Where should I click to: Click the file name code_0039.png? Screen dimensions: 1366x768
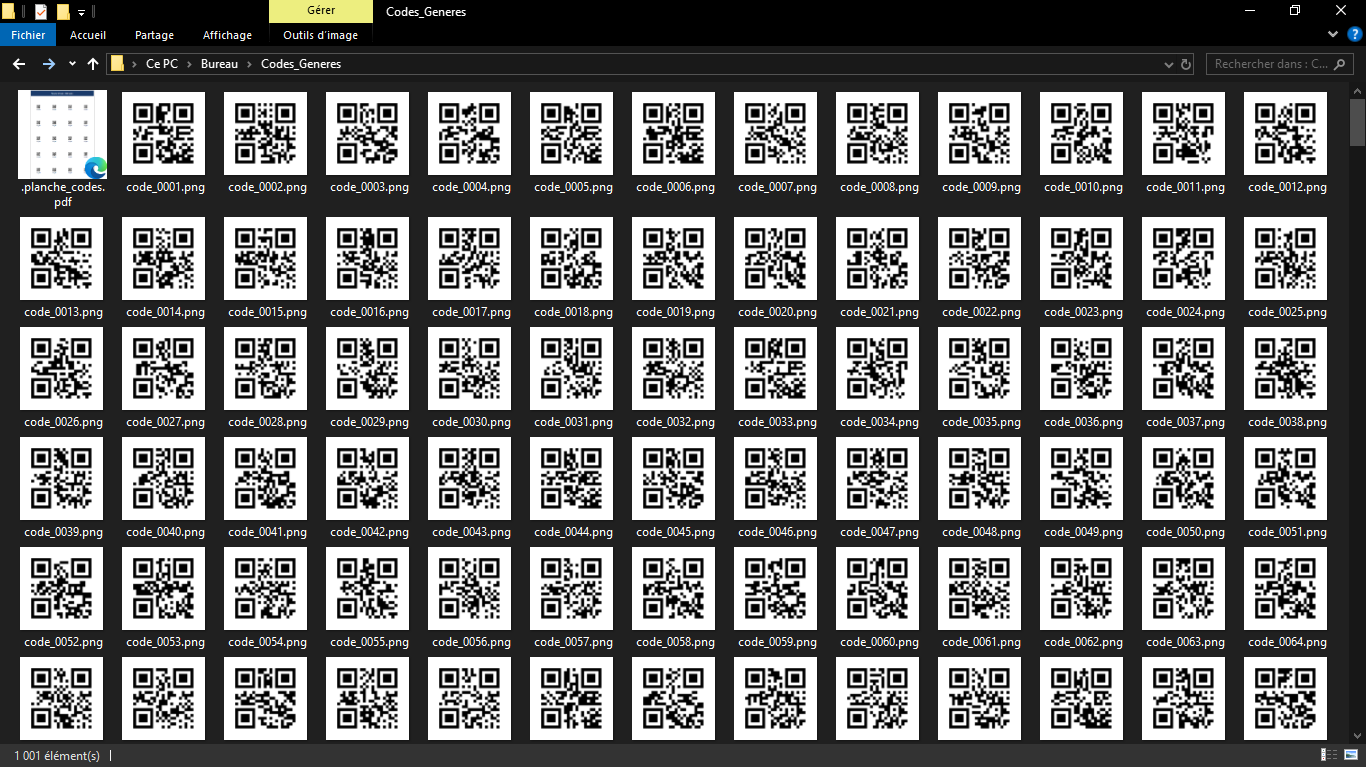(x=63, y=532)
